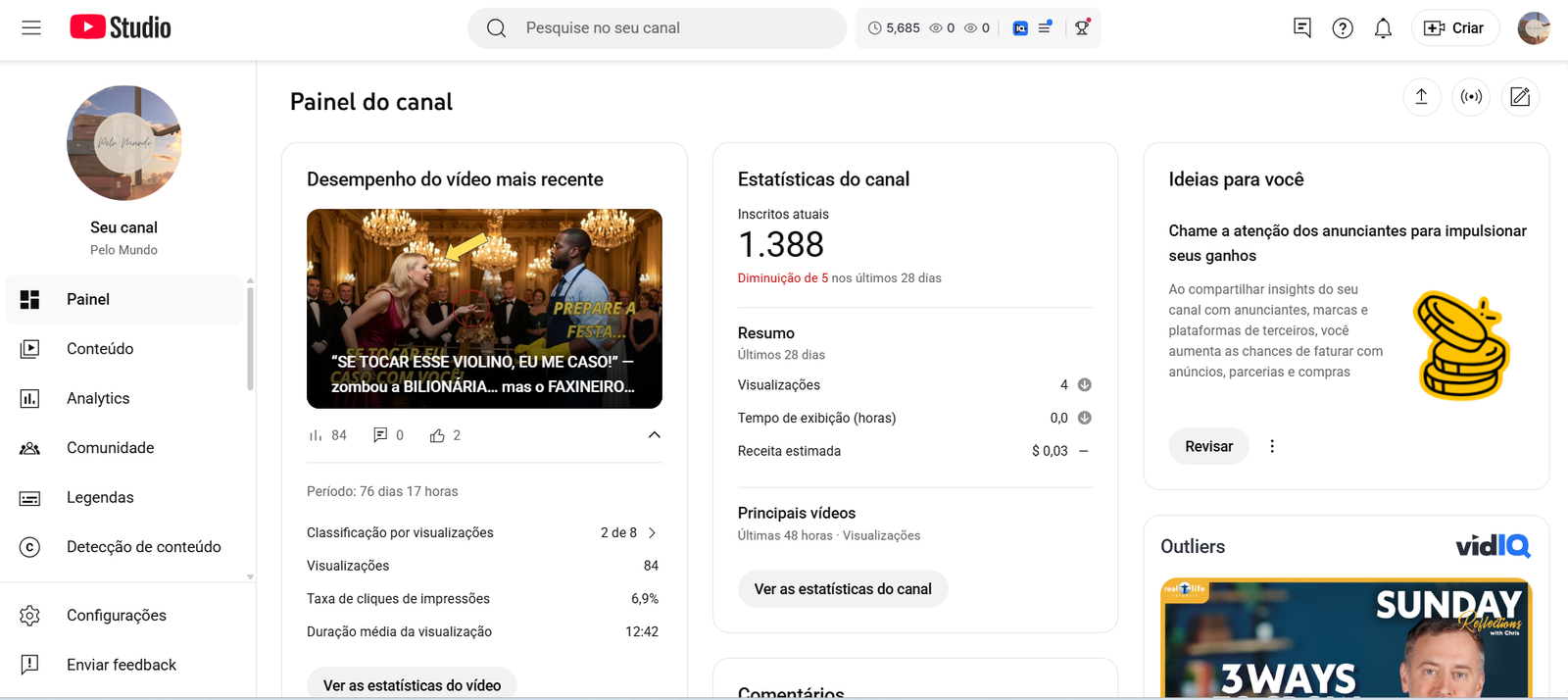Open the notifications bell
This screenshot has height=700, width=1568.
pyautogui.click(x=1383, y=28)
